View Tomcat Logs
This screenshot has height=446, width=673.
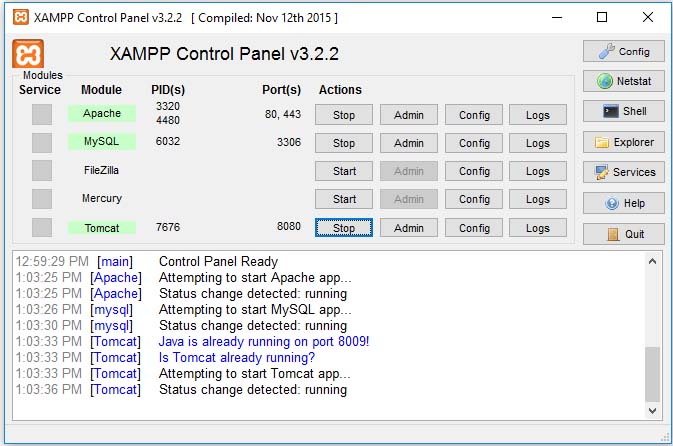click(538, 228)
